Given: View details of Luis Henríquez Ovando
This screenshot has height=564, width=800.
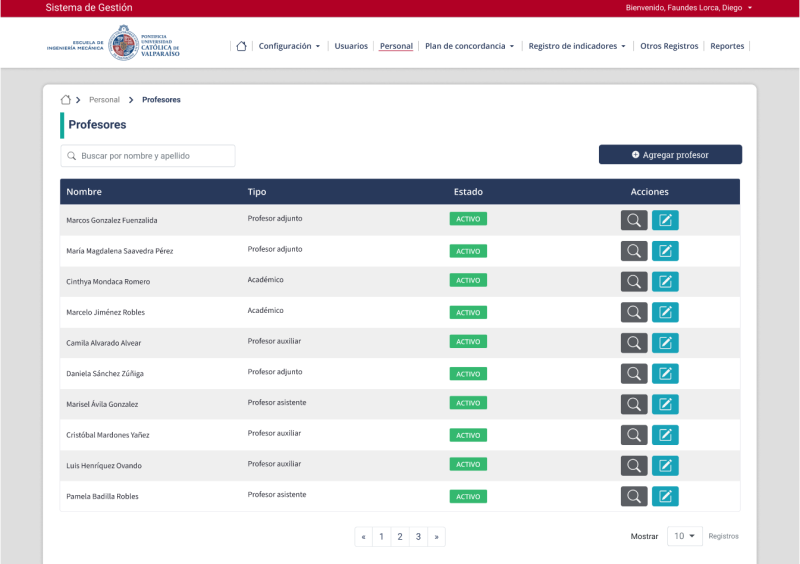Looking at the screenshot, I should click(634, 465).
